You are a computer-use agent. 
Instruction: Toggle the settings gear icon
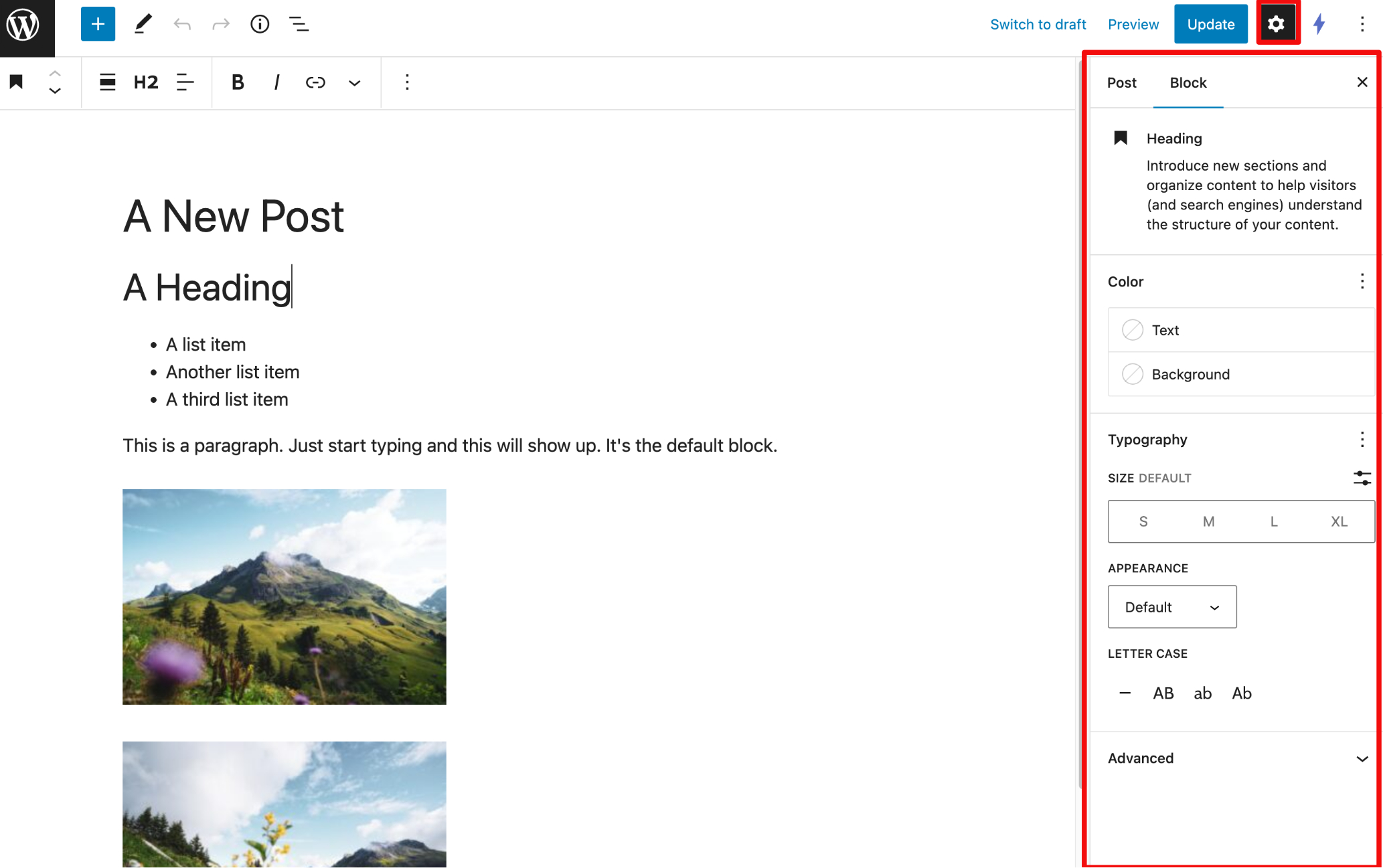coord(1277,24)
